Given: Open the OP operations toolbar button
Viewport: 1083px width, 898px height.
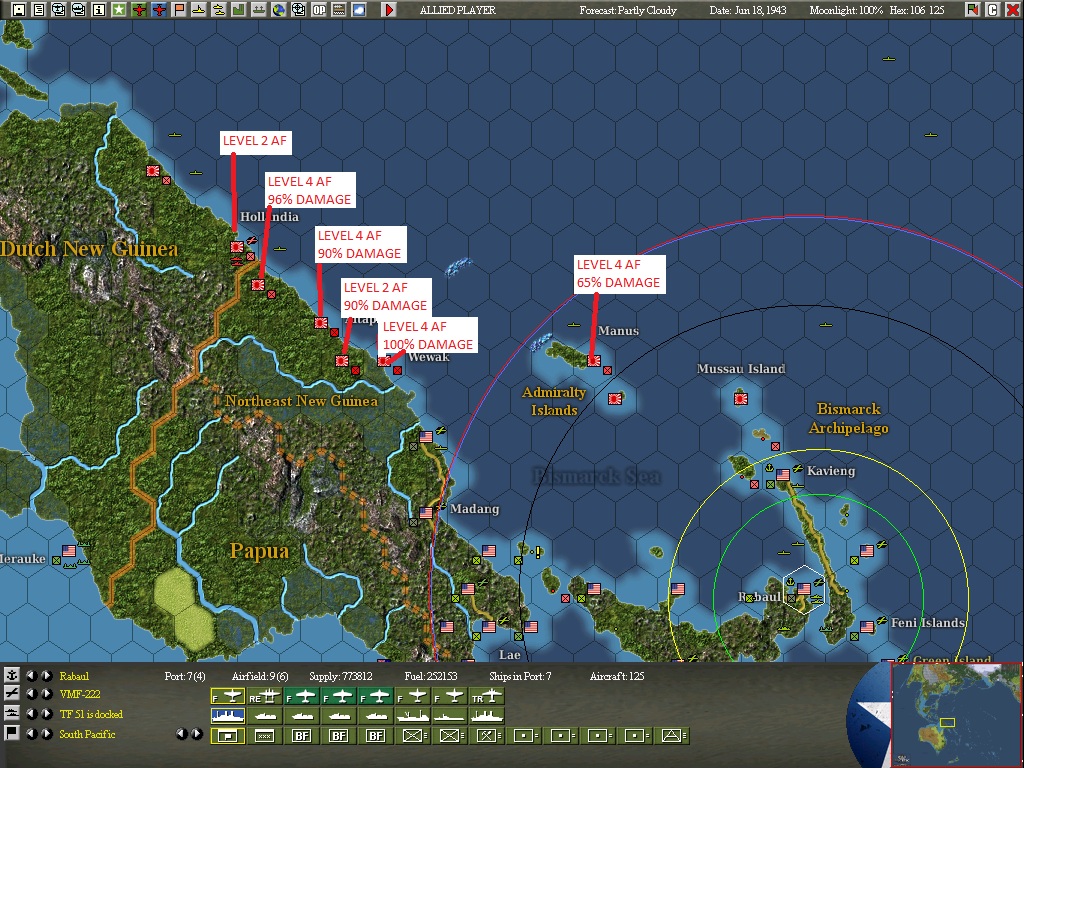Looking at the screenshot, I should point(318,10).
